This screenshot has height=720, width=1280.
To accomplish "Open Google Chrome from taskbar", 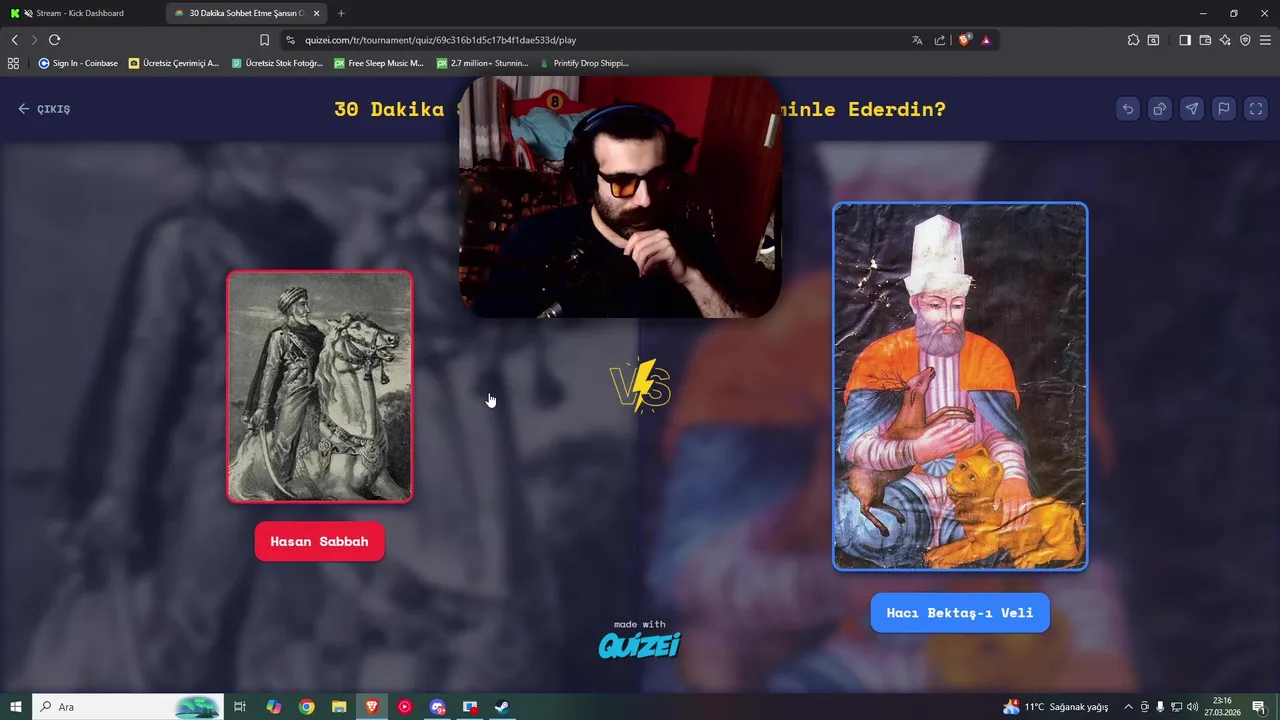I will 307,707.
